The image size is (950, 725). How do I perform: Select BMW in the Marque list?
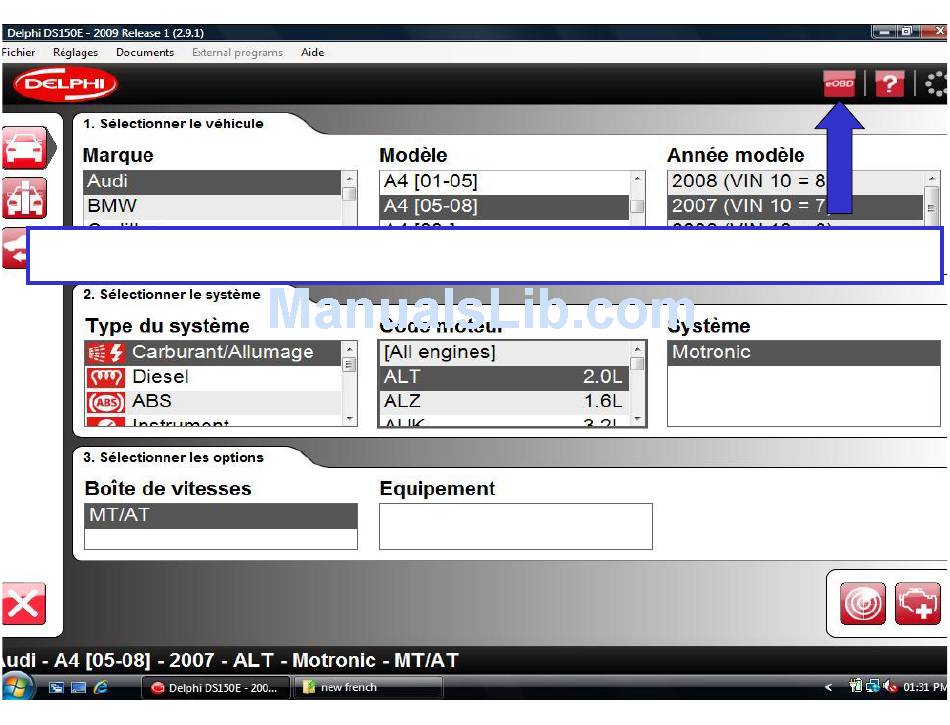pyautogui.click(x=213, y=206)
